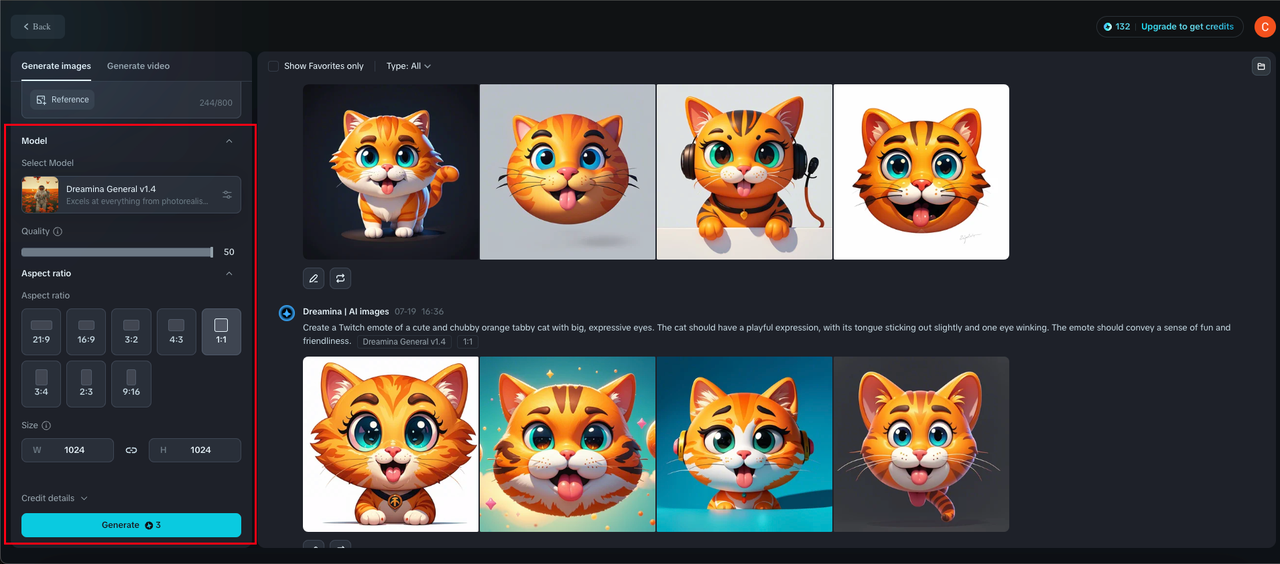Click Upgrade to get credits link
Screen dimensions: 1280x564
(1187, 27)
